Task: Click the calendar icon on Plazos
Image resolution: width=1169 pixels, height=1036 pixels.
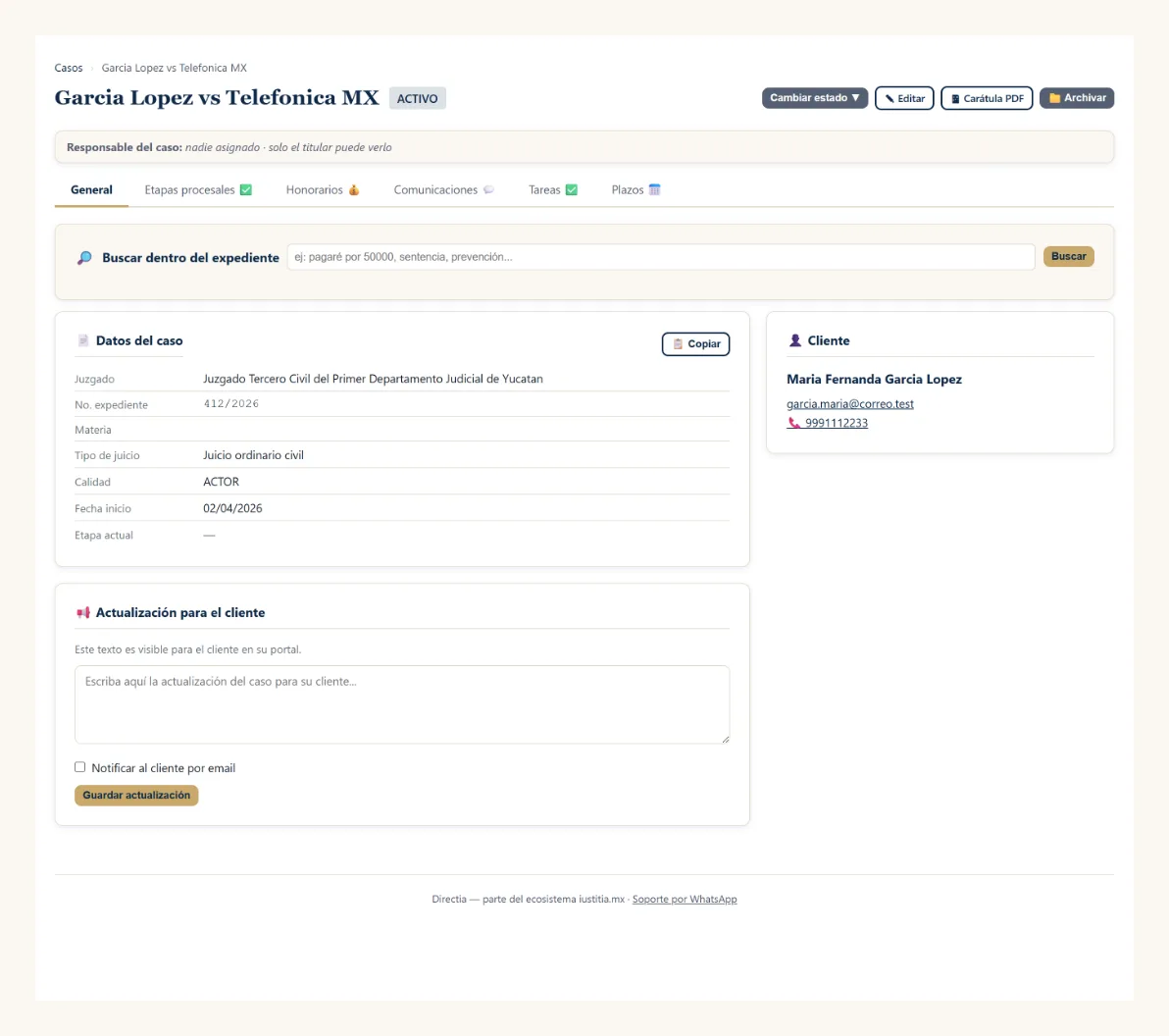Action: point(654,189)
